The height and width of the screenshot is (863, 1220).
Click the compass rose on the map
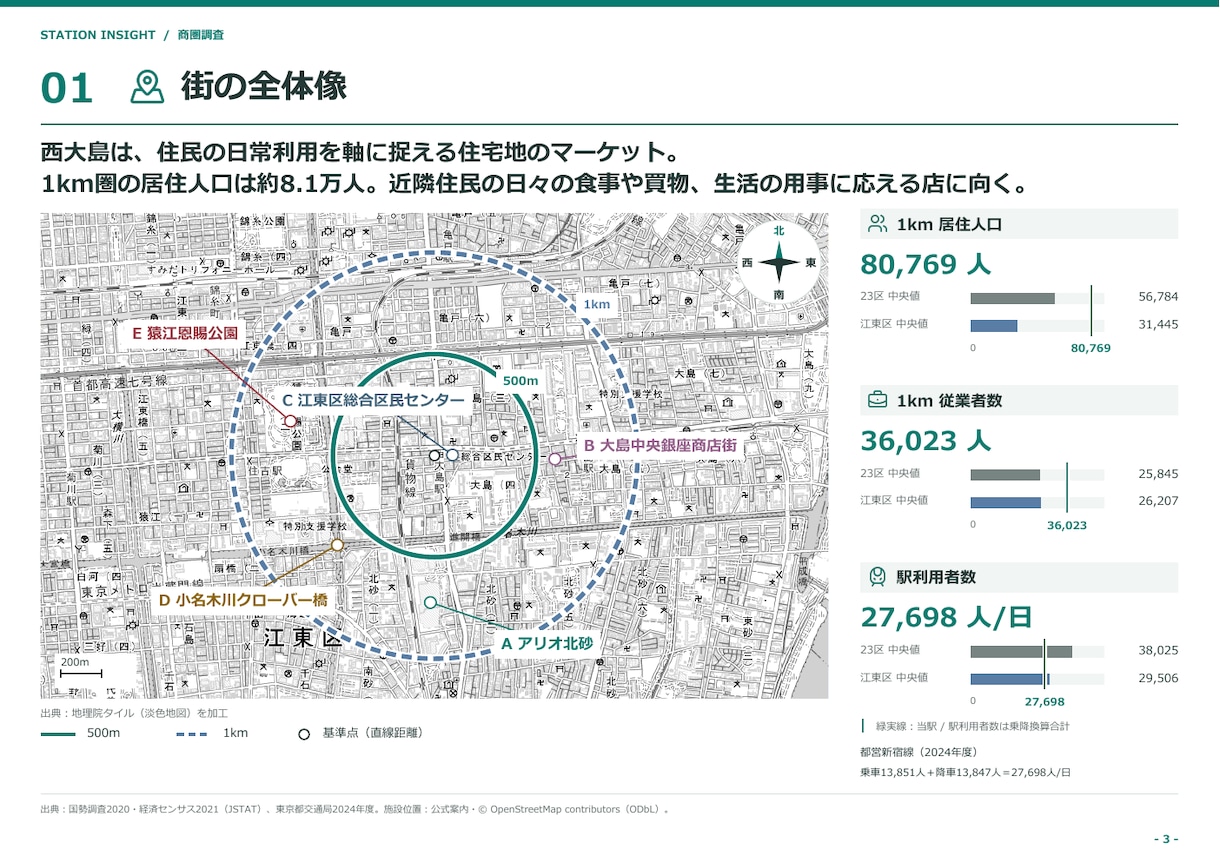[x=779, y=265]
